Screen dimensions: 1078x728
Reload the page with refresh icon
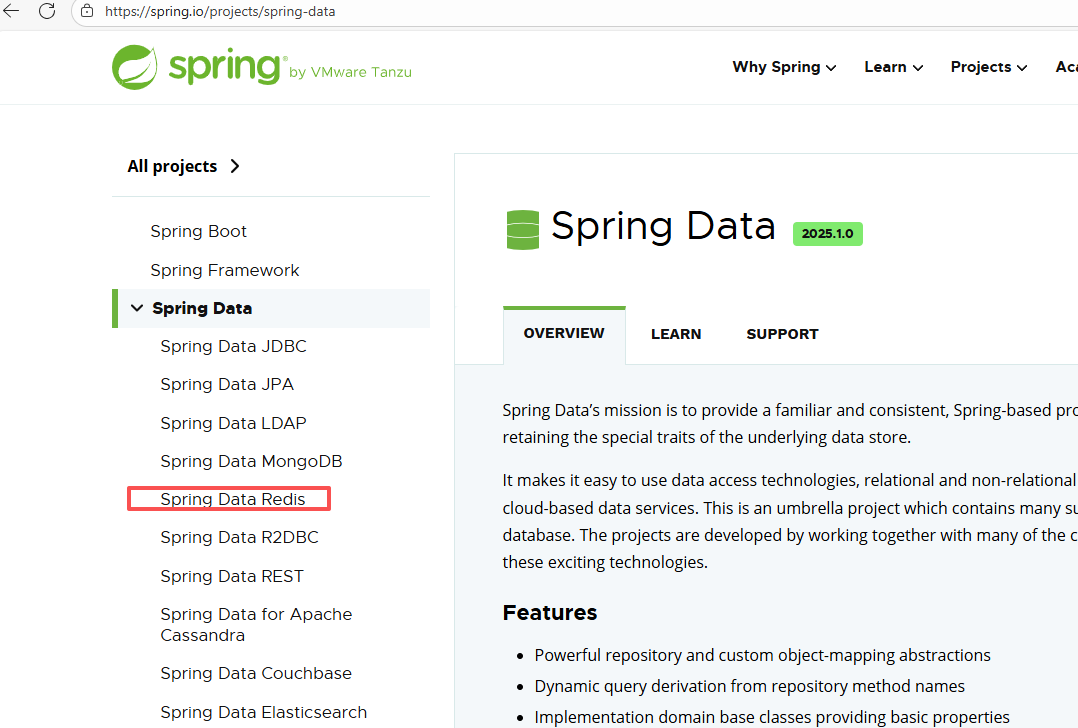point(47,11)
